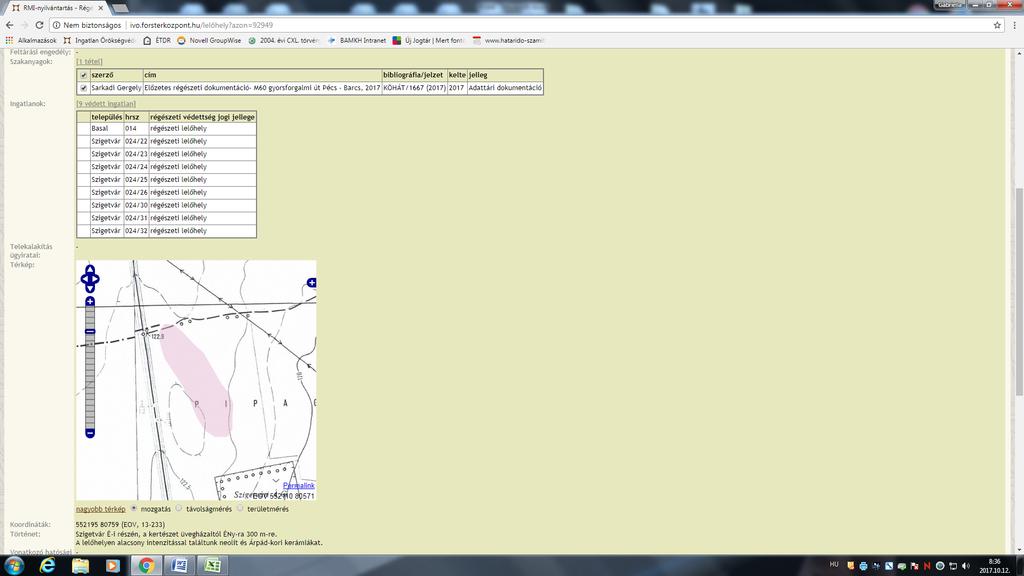Click the map zoom slider handle
The image size is (1024, 576).
click(90, 332)
